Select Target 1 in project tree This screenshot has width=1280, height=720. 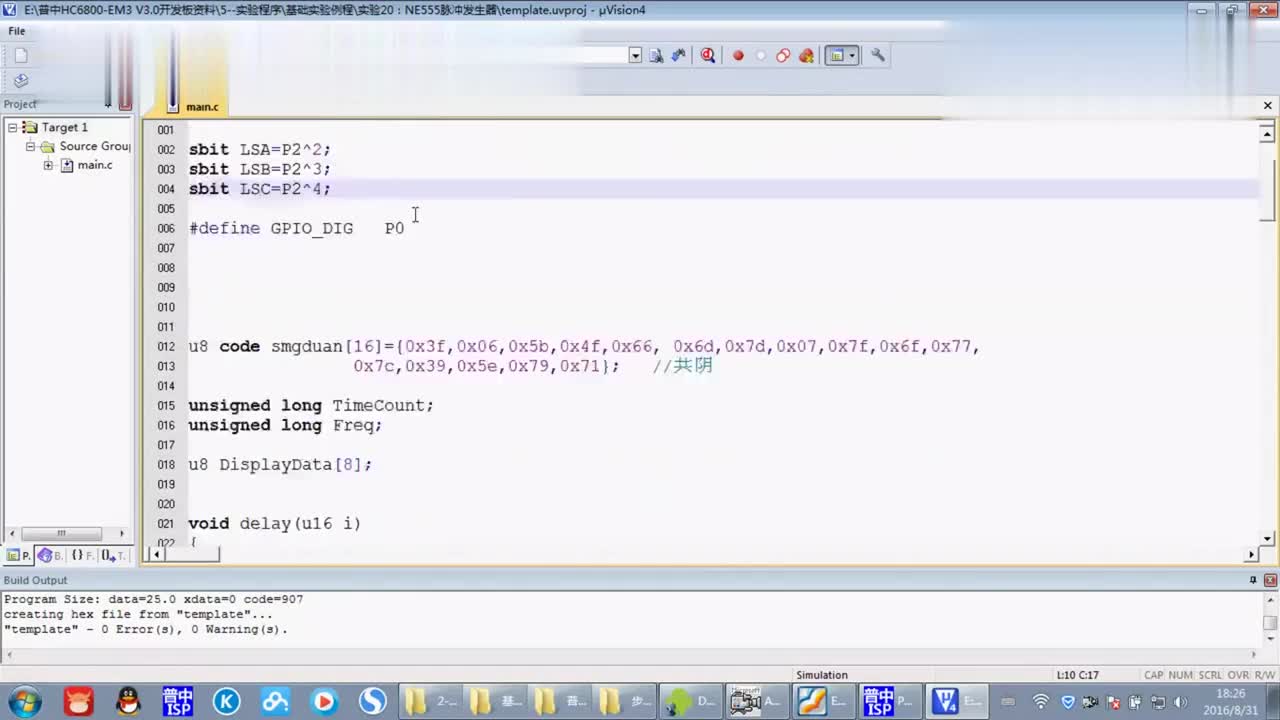pos(65,128)
